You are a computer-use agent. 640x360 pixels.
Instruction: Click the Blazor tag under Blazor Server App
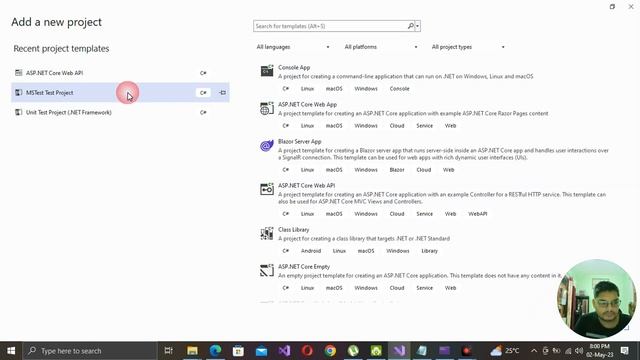(397, 170)
